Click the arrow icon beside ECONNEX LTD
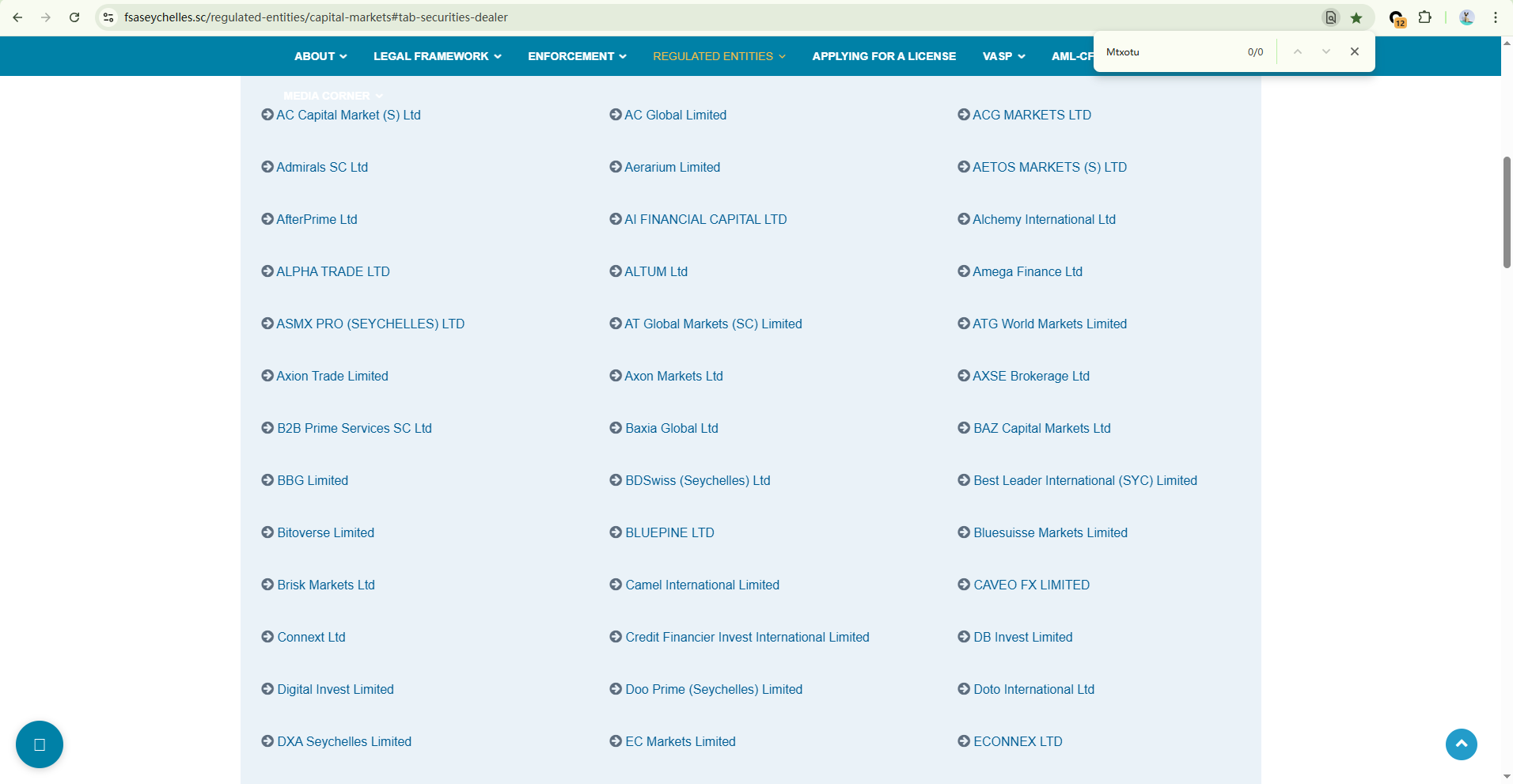1513x784 pixels. [x=964, y=741]
